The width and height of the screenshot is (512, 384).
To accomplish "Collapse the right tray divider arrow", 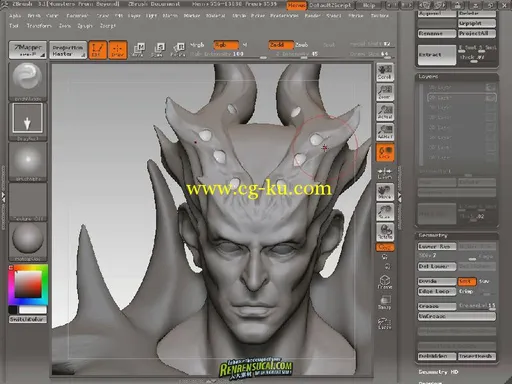I will pyautogui.click(x=399, y=198).
